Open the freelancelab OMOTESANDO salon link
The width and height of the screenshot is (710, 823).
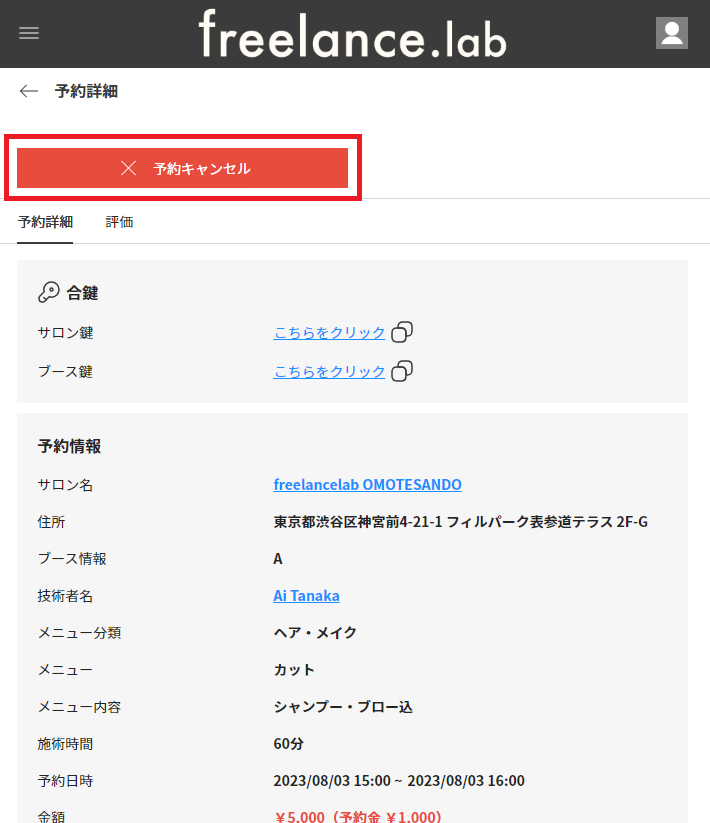click(x=367, y=484)
